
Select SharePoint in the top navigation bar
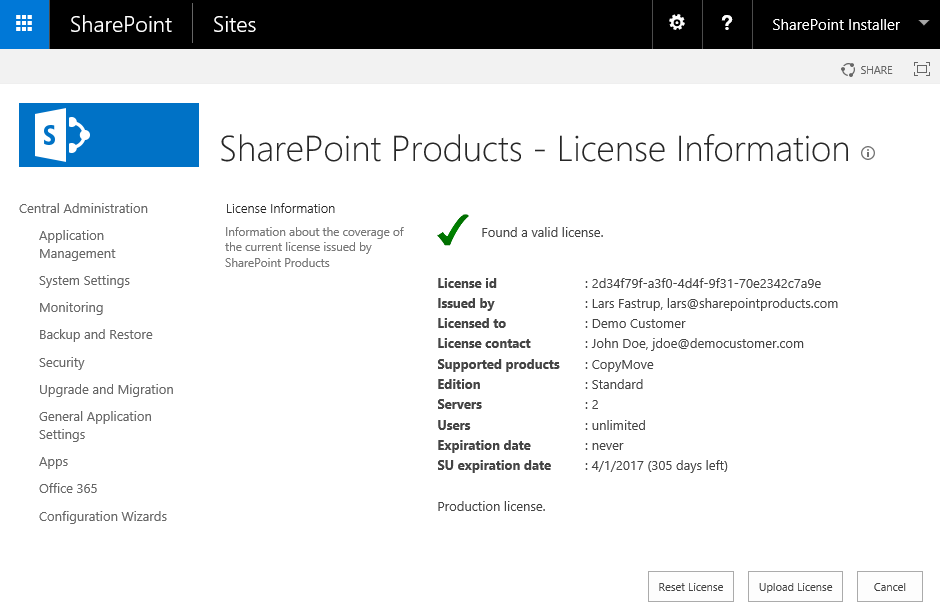(120, 24)
